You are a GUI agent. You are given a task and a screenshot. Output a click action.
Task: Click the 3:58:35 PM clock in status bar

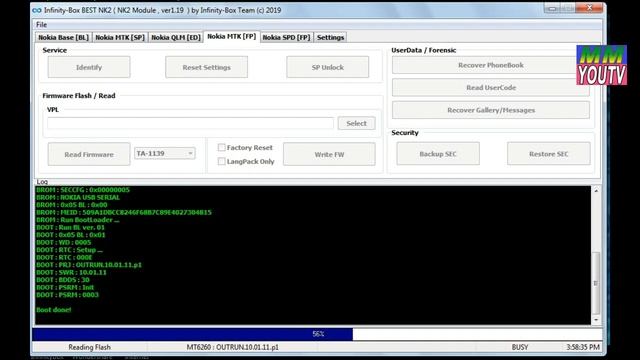click(583, 347)
